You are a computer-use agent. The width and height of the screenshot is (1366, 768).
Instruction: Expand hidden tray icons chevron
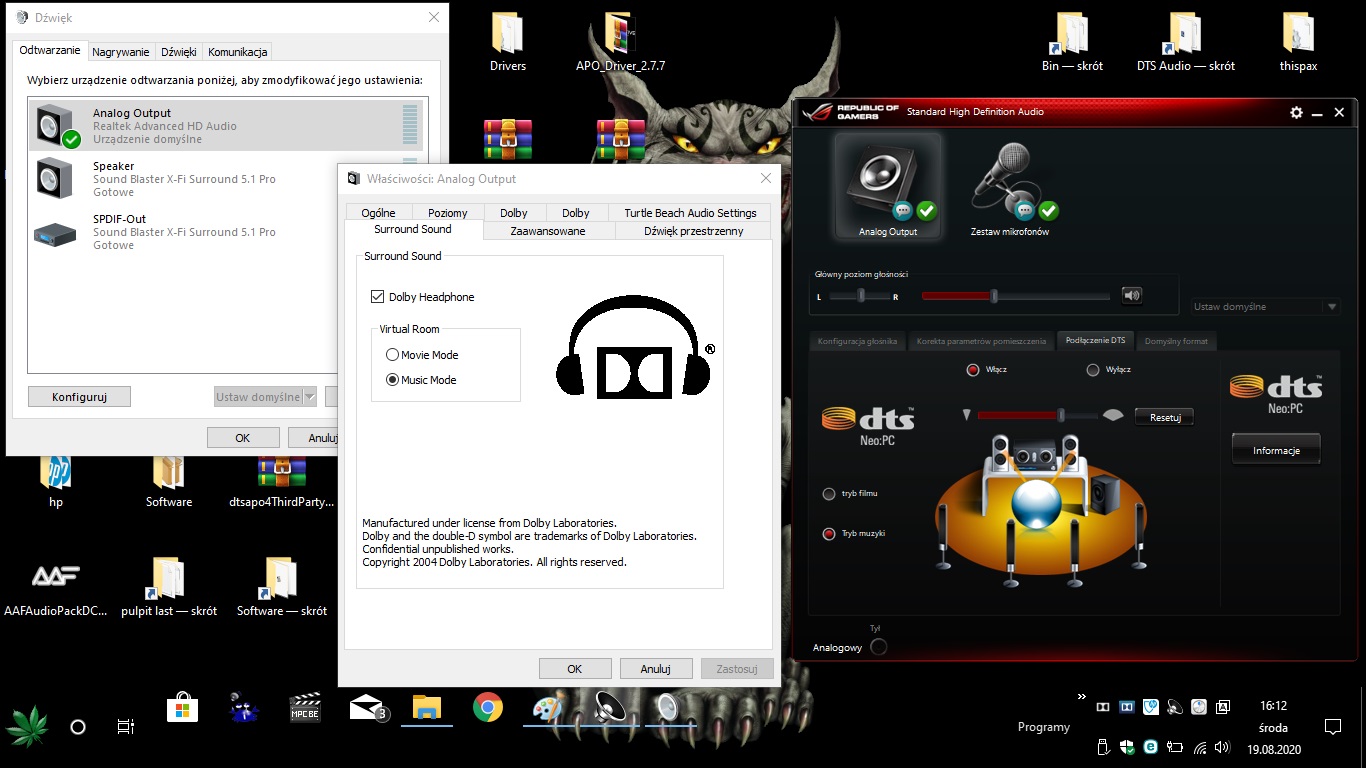[1081, 696]
